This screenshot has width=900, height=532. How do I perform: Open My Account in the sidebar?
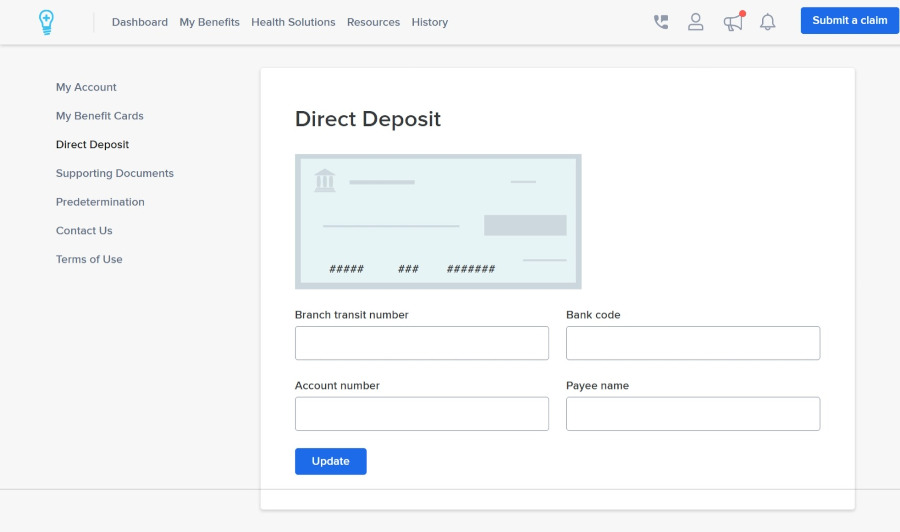click(86, 87)
